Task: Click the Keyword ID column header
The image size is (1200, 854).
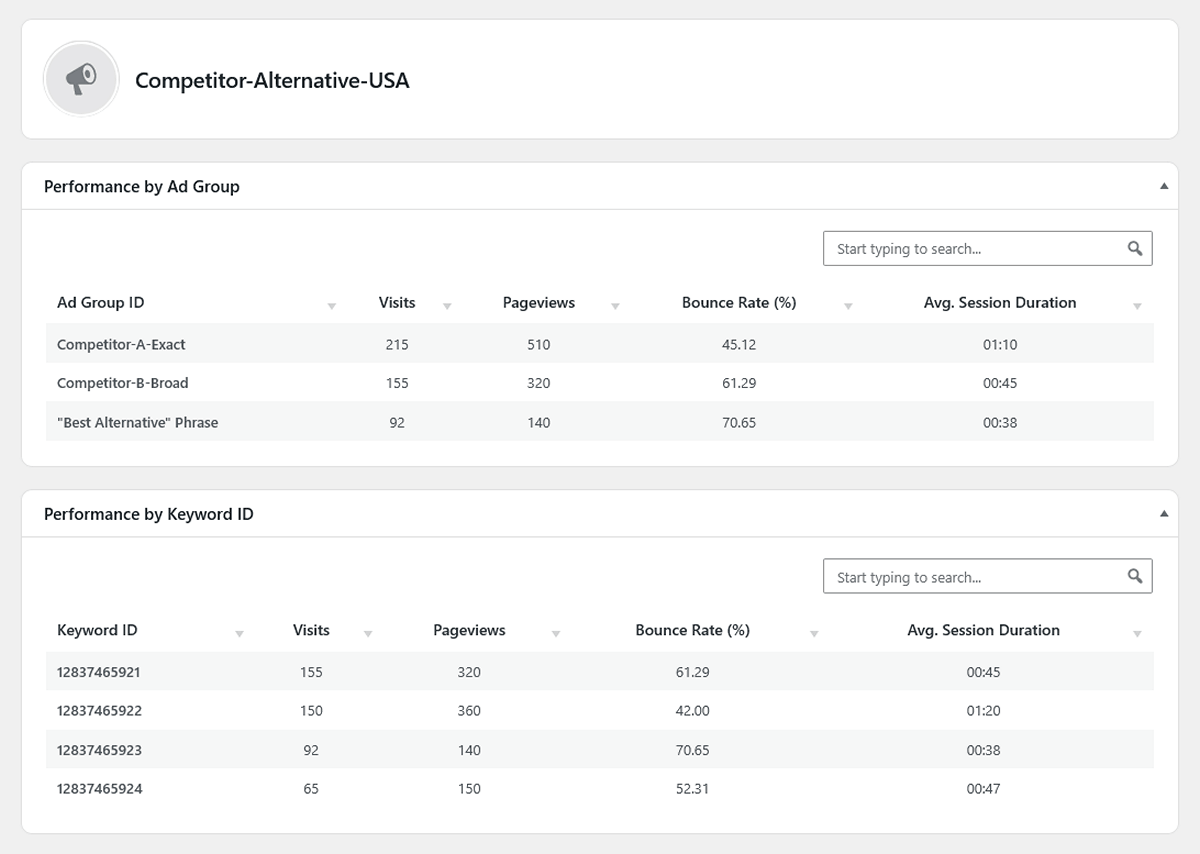Action: (97, 630)
